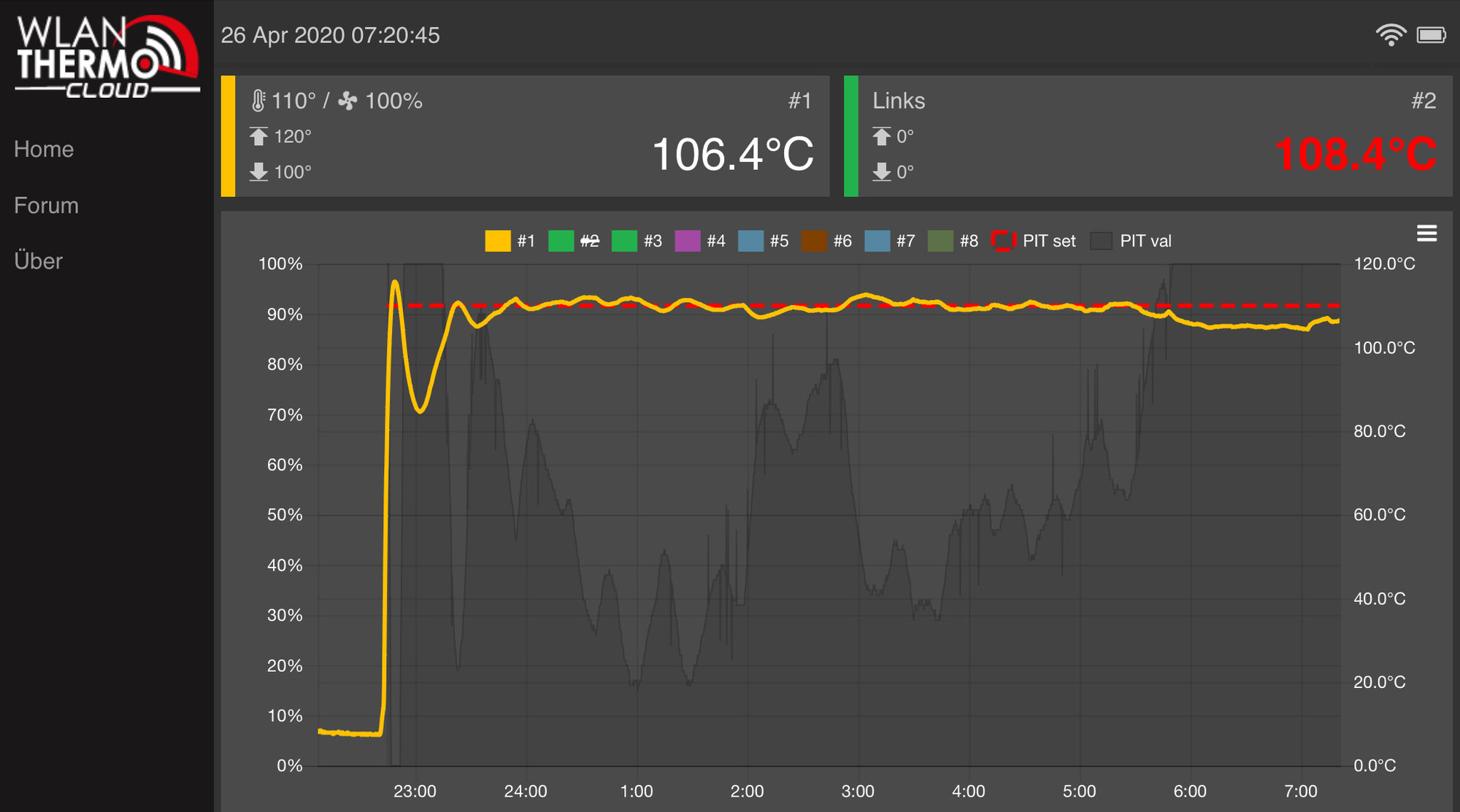Click the yellow color bar of channel #1
The width and height of the screenshot is (1460, 812).
228,136
